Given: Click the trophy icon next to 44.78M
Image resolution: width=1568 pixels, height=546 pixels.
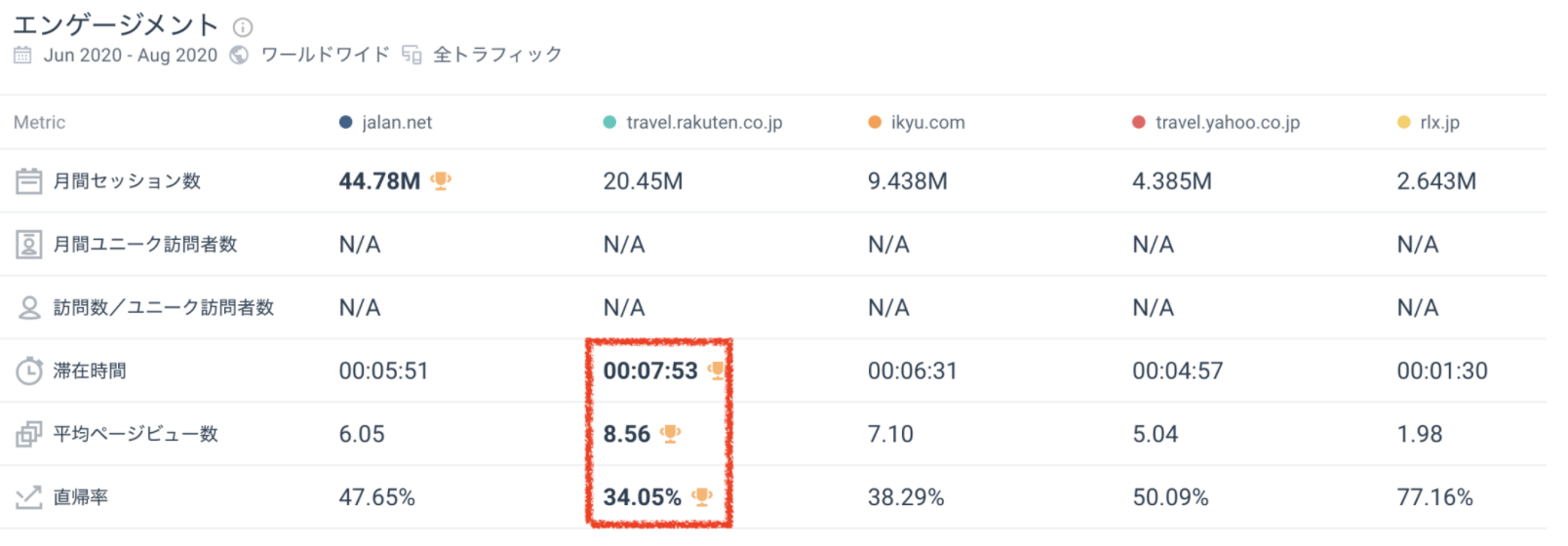Looking at the screenshot, I should (441, 180).
